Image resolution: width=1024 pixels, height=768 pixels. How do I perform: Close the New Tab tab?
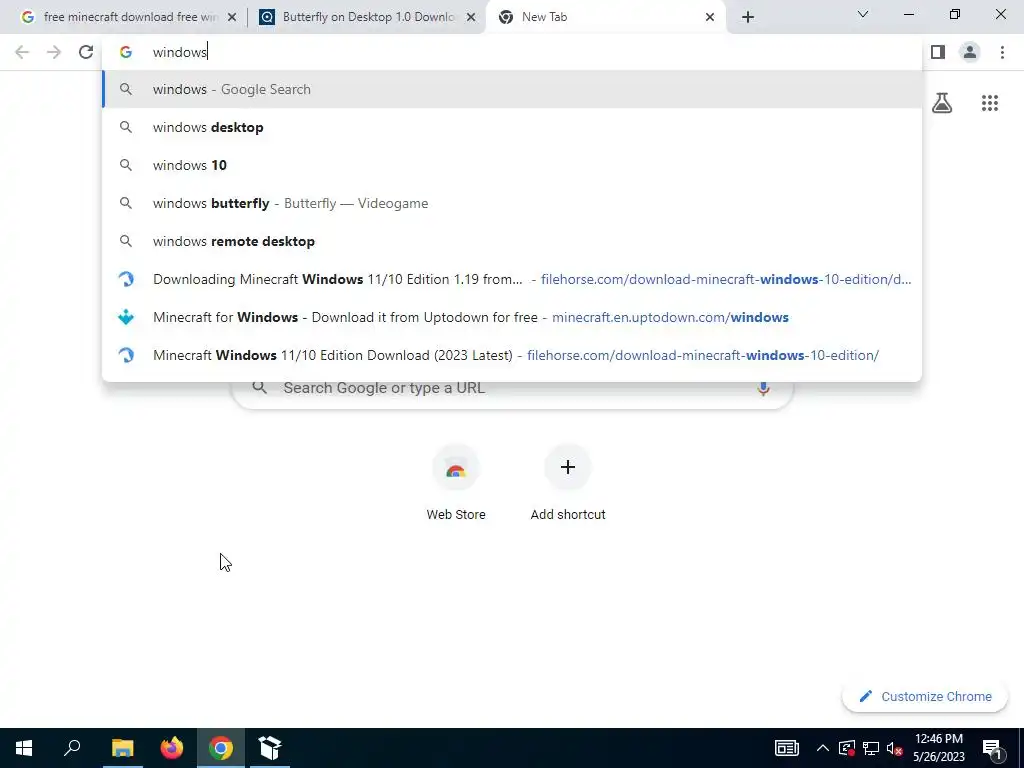point(710,17)
